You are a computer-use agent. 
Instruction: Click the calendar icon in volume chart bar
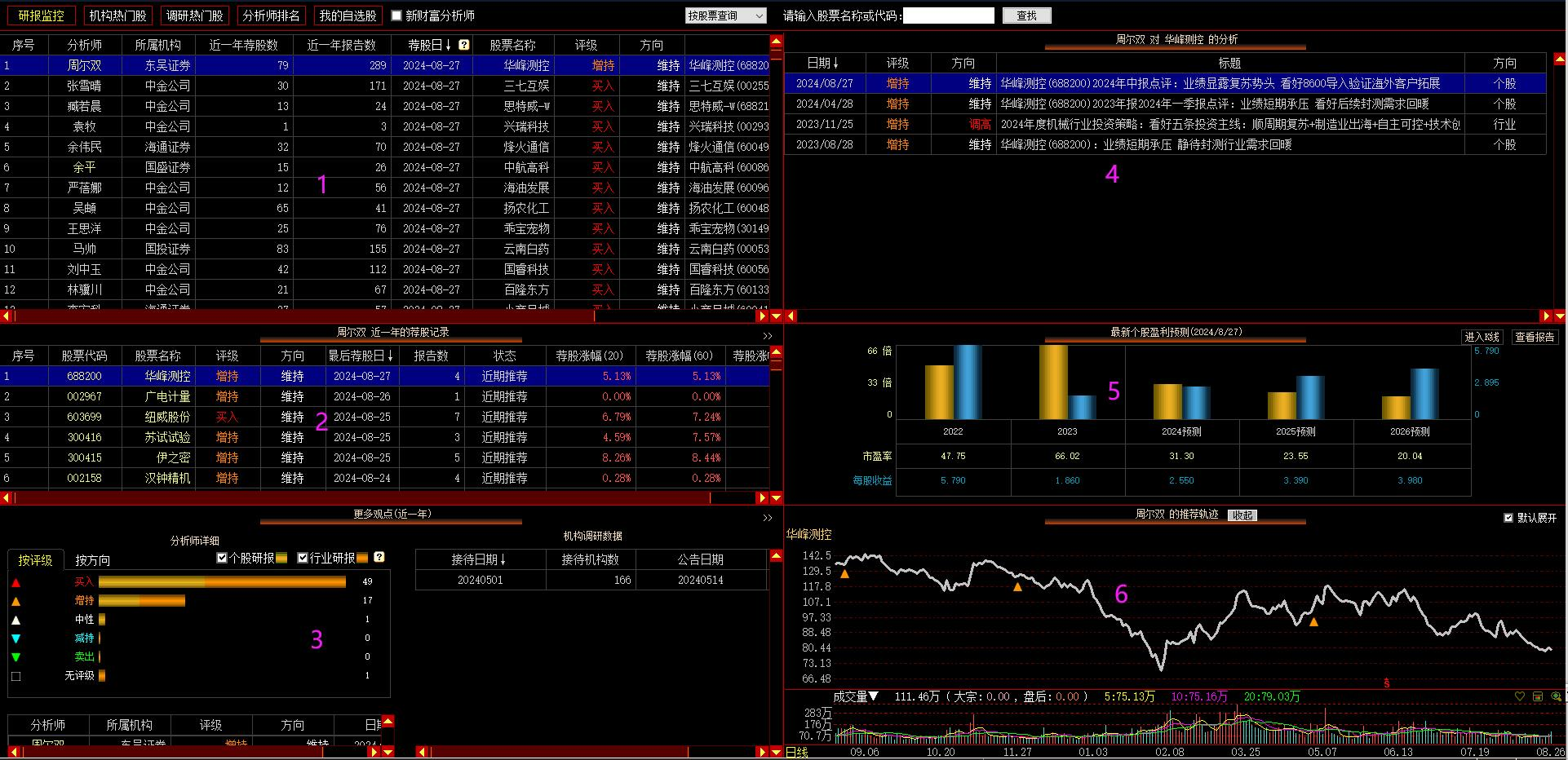1538,697
